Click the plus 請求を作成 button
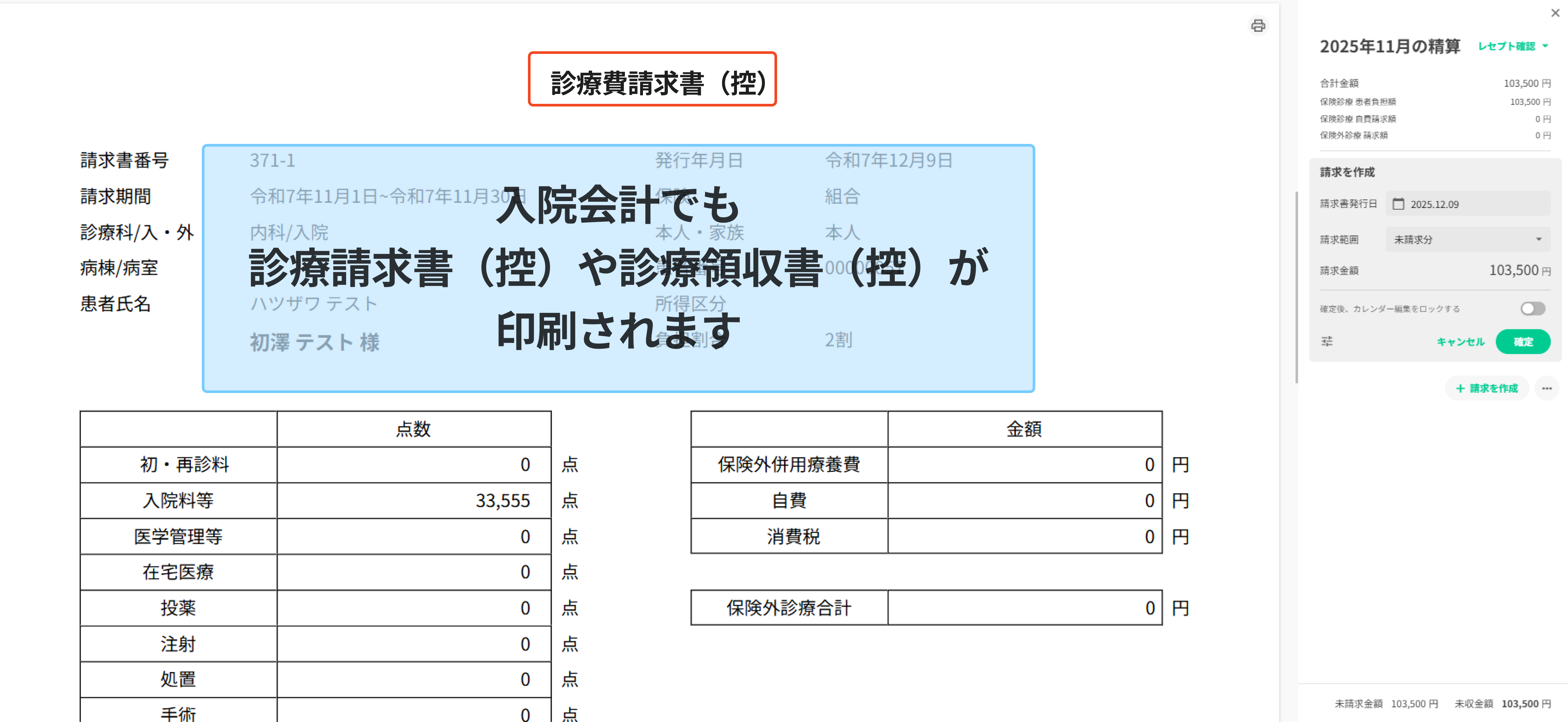The height and width of the screenshot is (722, 1568). 1486,388
